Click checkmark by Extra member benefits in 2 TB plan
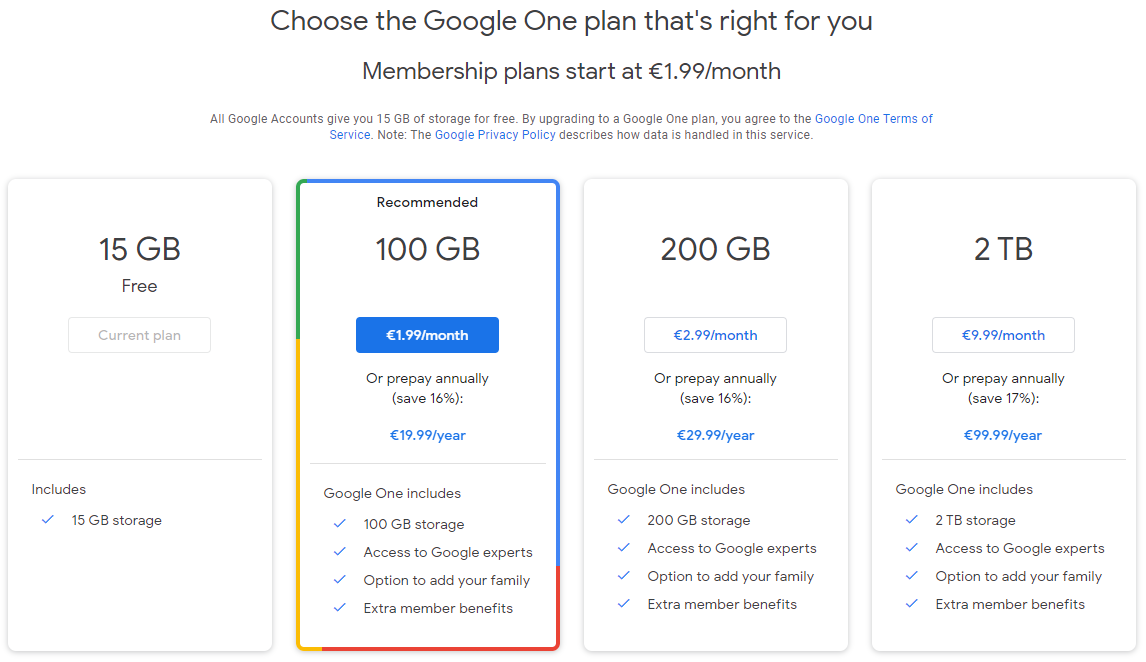The image size is (1146, 662). point(911,604)
